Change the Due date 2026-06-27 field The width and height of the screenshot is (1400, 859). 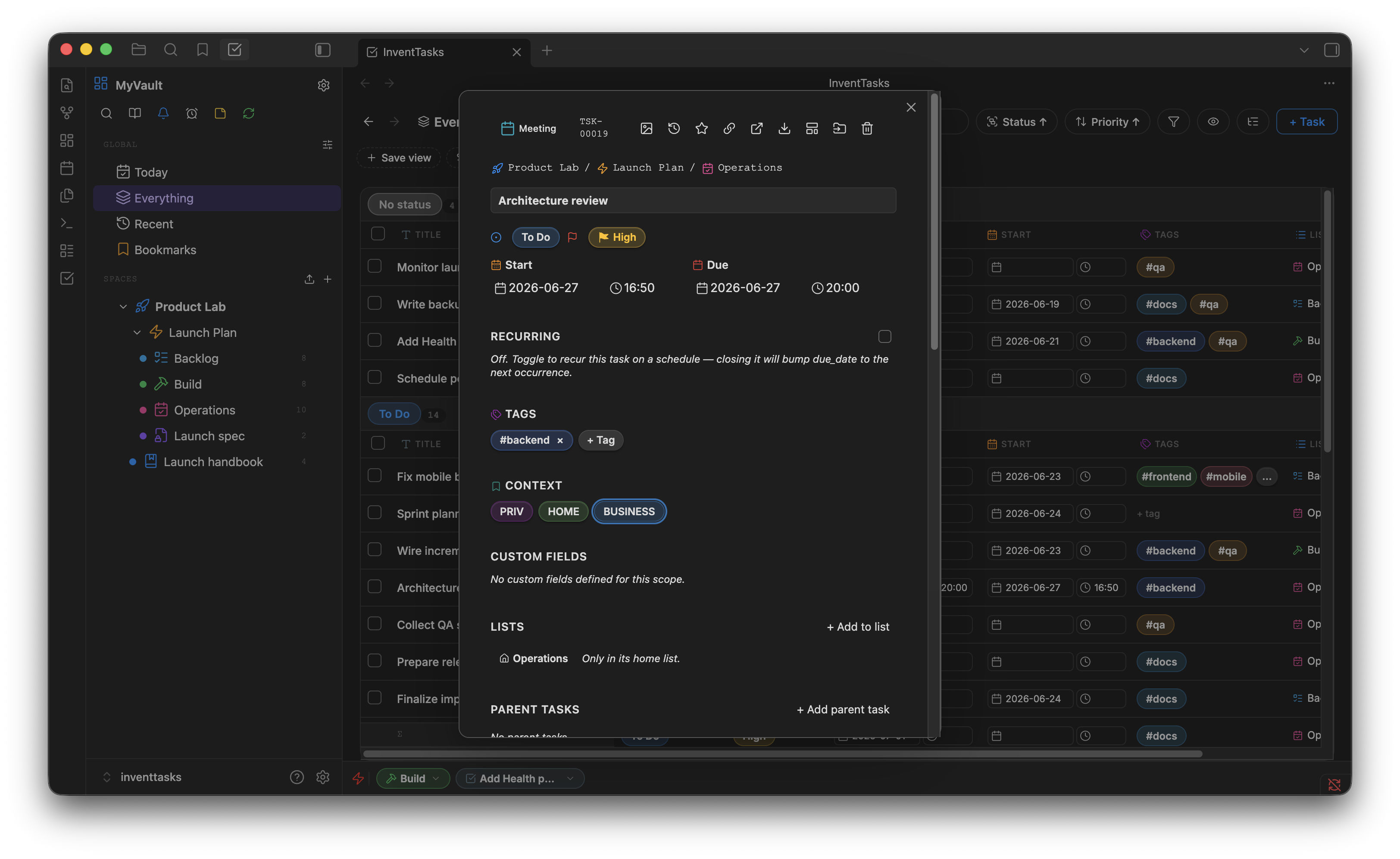(738, 288)
